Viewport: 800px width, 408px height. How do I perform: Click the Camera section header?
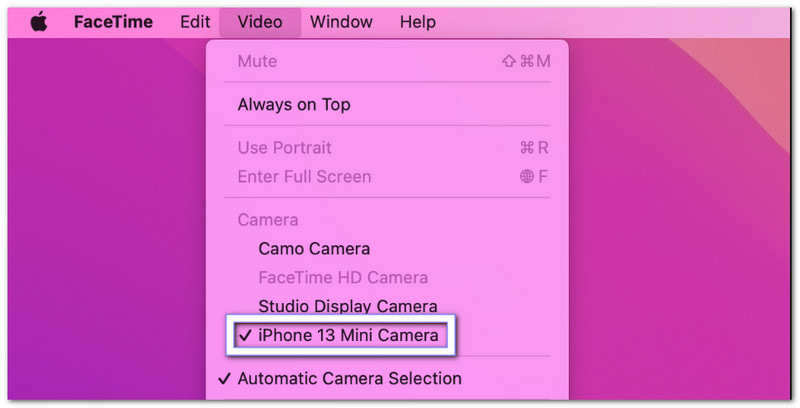267,220
